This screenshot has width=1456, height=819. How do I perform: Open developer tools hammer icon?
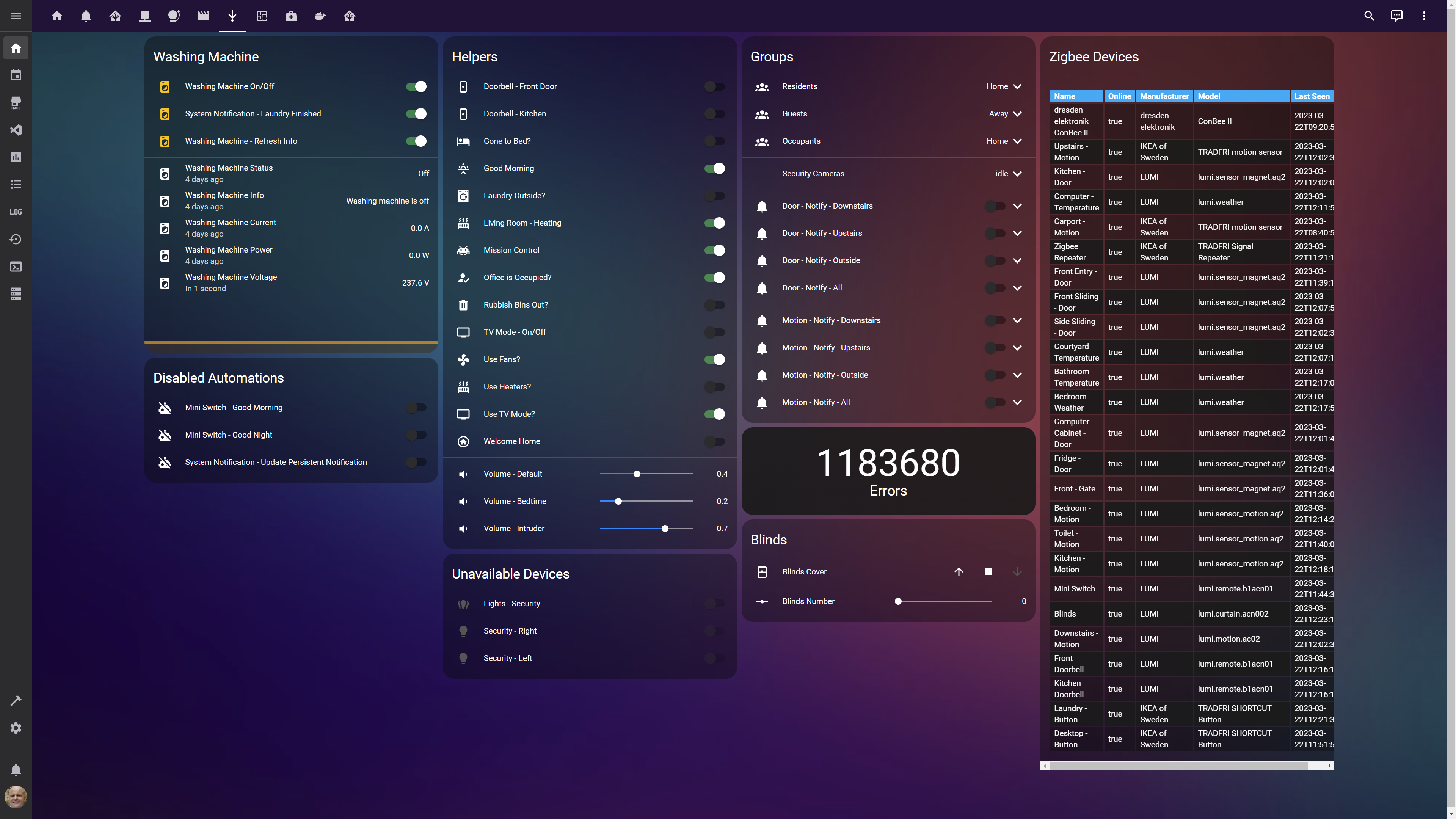pos(16,701)
